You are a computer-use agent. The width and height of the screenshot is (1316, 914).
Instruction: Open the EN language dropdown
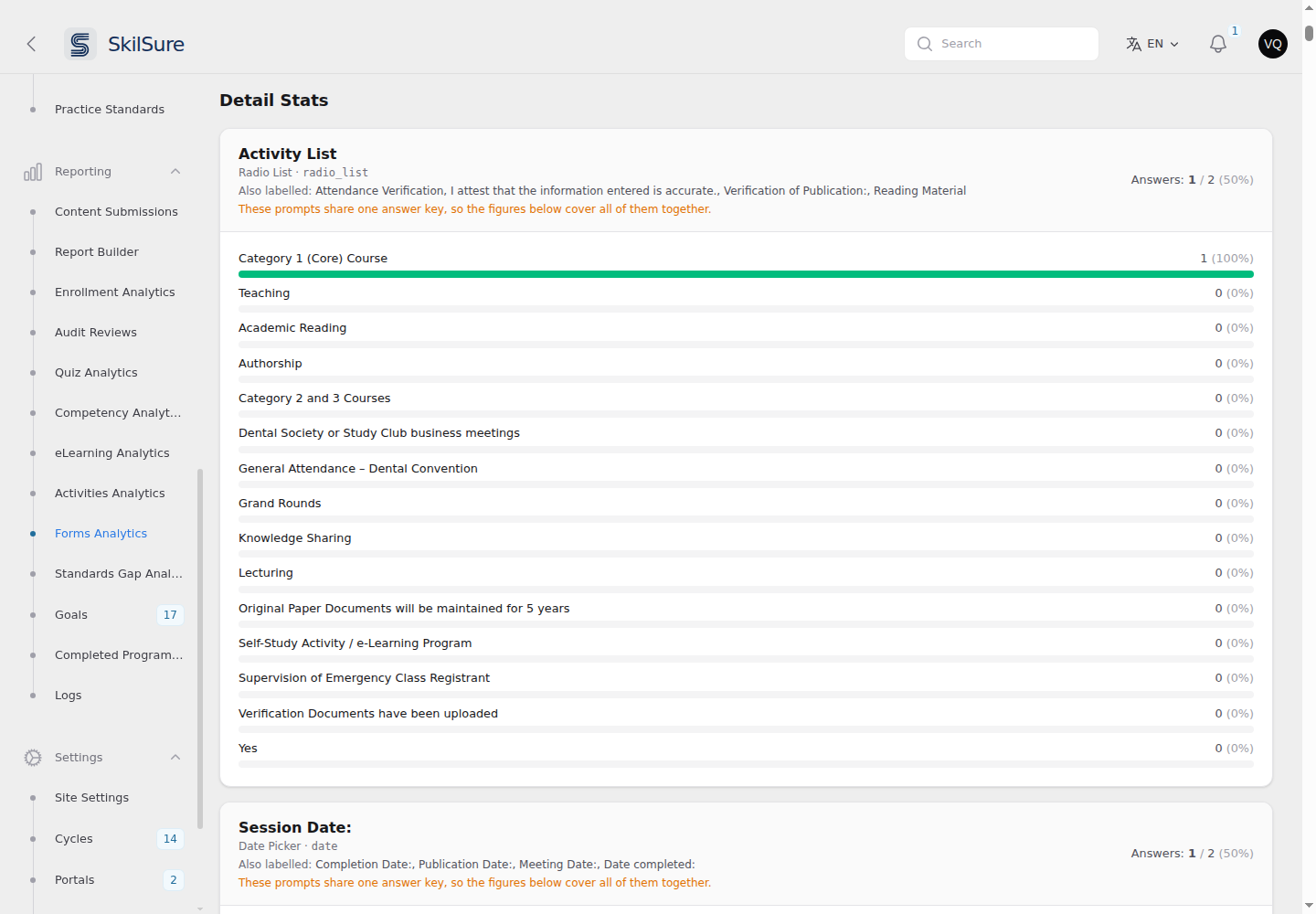tap(1153, 44)
